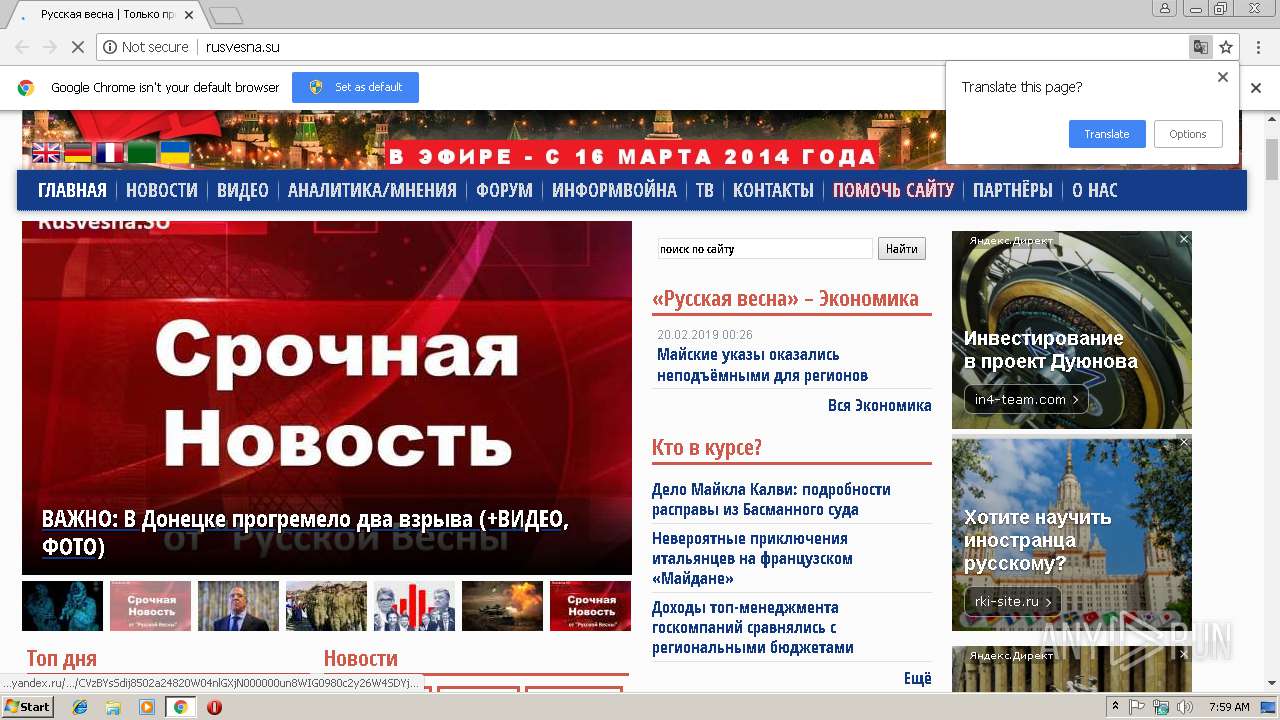Open headline about Donetsk explosions

tap(305, 533)
